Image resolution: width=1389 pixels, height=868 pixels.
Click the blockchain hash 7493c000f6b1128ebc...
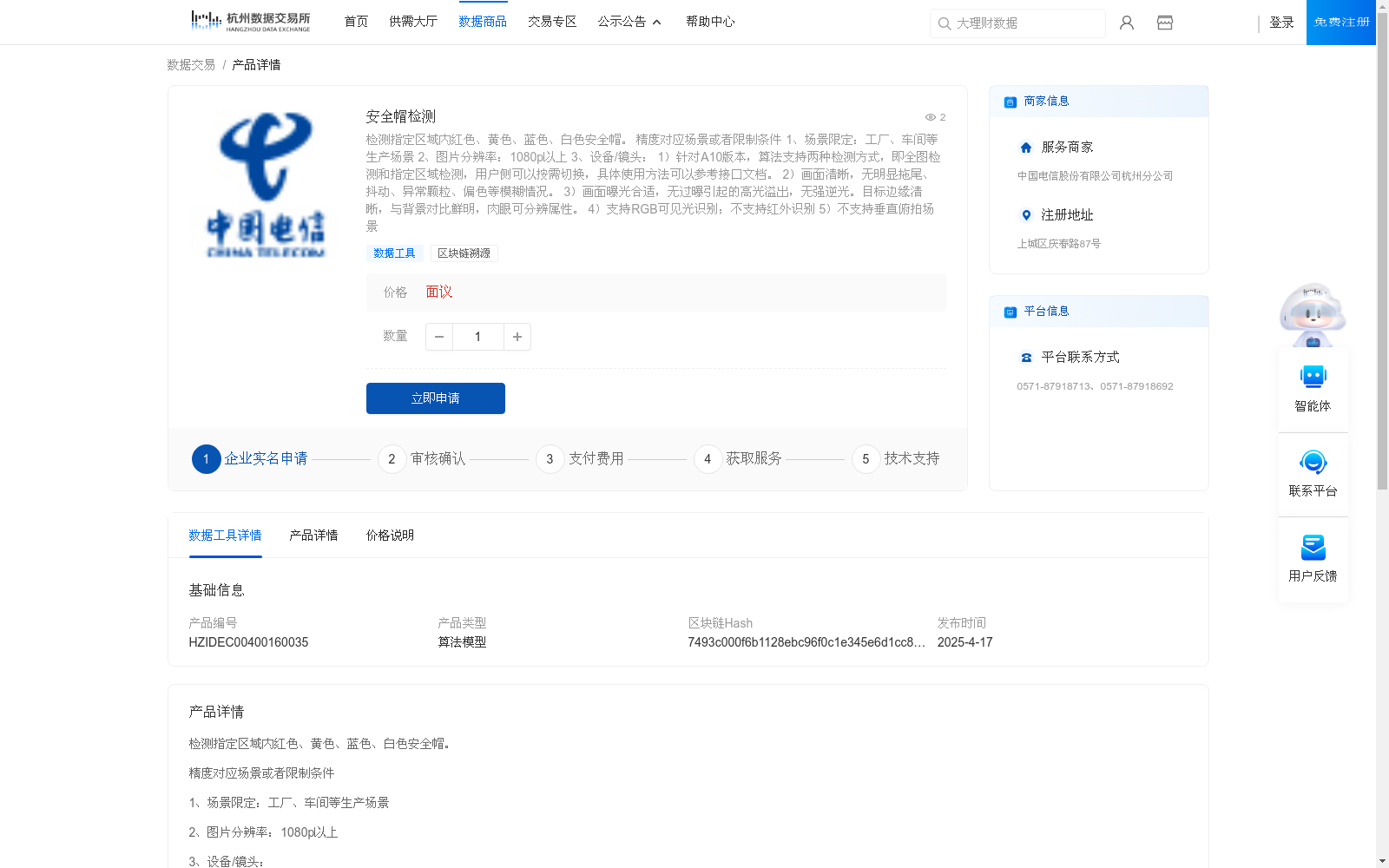pyautogui.click(x=806, y=642)
